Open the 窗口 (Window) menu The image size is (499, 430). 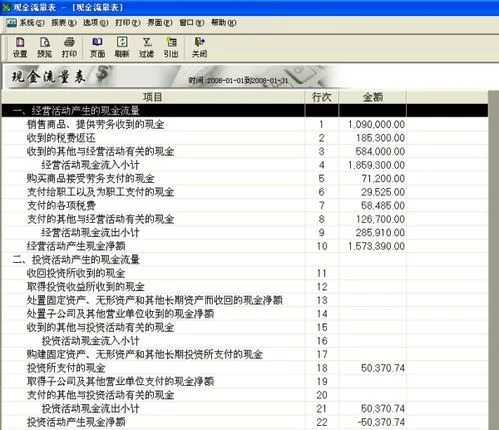point(192,23)
